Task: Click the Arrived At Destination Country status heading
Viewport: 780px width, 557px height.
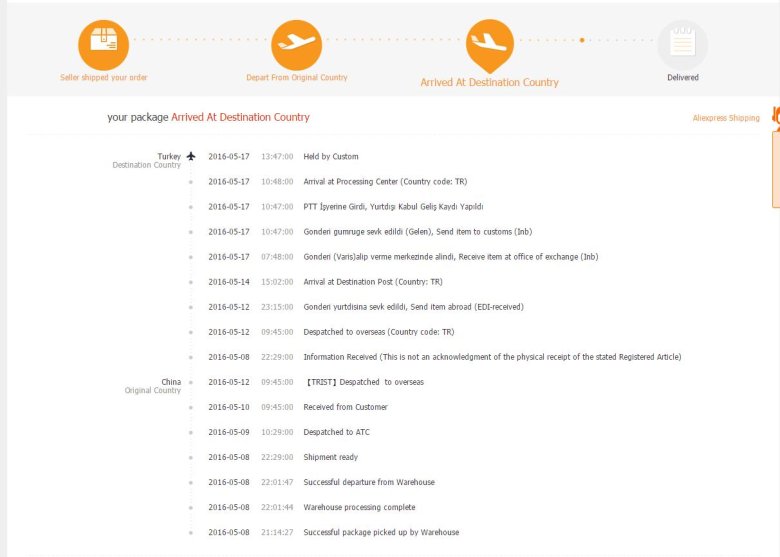Action: point(240,117)
